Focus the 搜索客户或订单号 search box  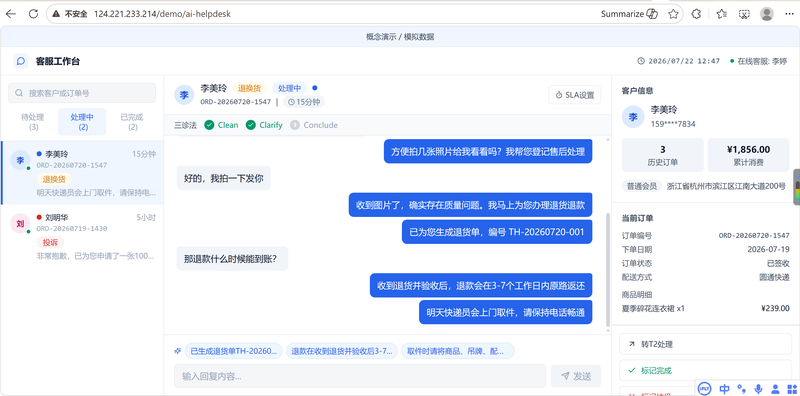point(82,93)
